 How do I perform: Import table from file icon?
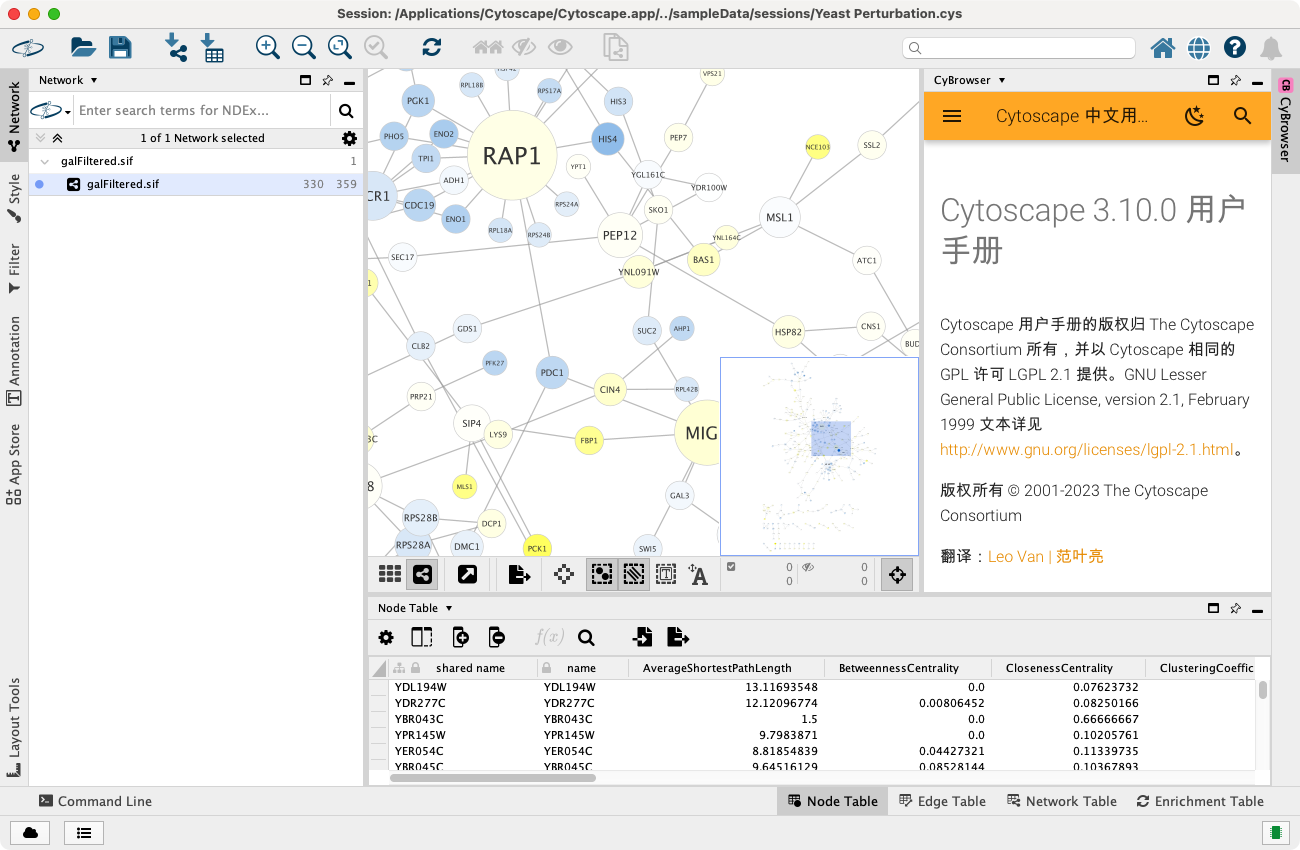click(x=212, y=47)
